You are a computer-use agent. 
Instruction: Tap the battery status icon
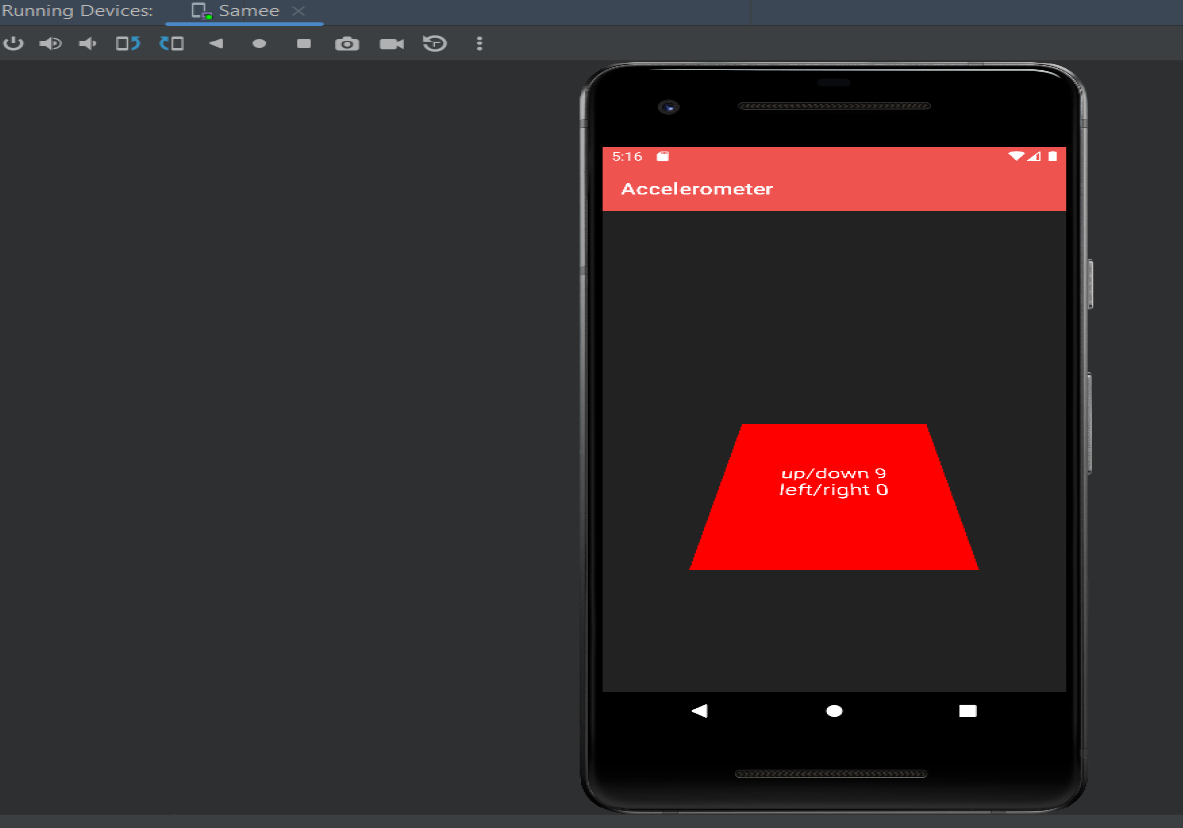pos(1052,156)
